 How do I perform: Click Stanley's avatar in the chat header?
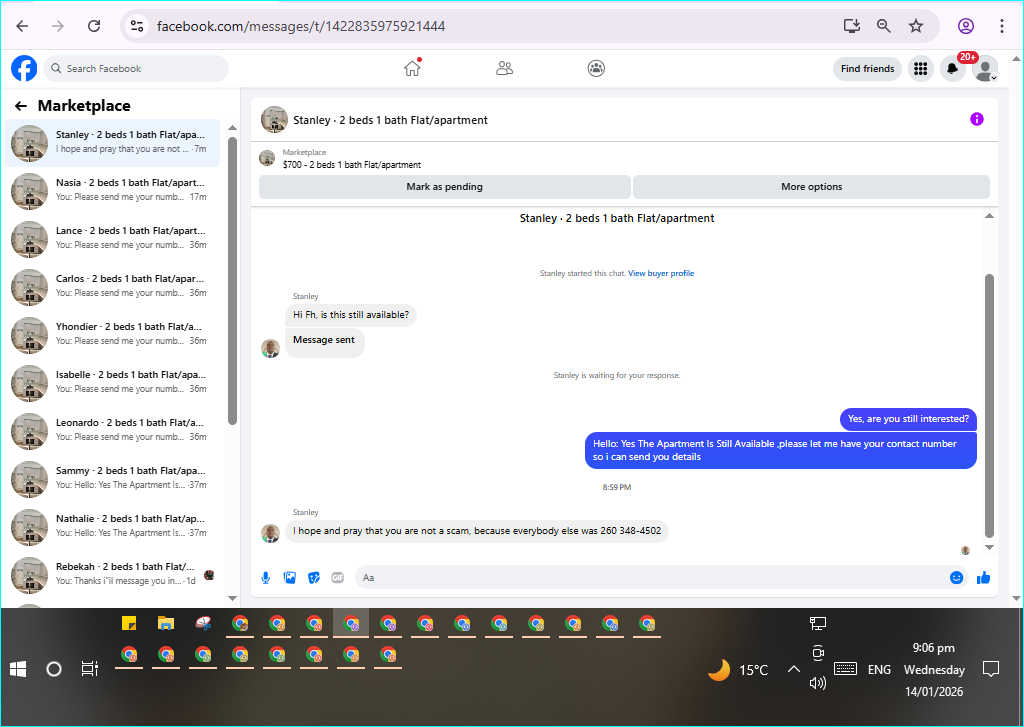274,120
